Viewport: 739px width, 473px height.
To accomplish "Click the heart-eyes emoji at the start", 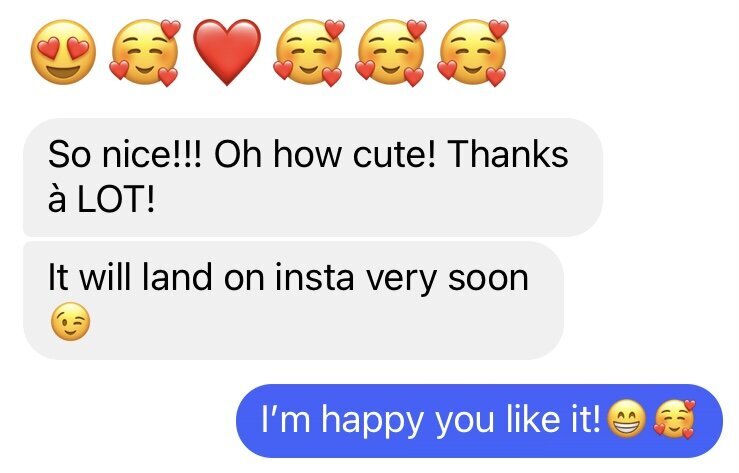I will coord(63,52).
